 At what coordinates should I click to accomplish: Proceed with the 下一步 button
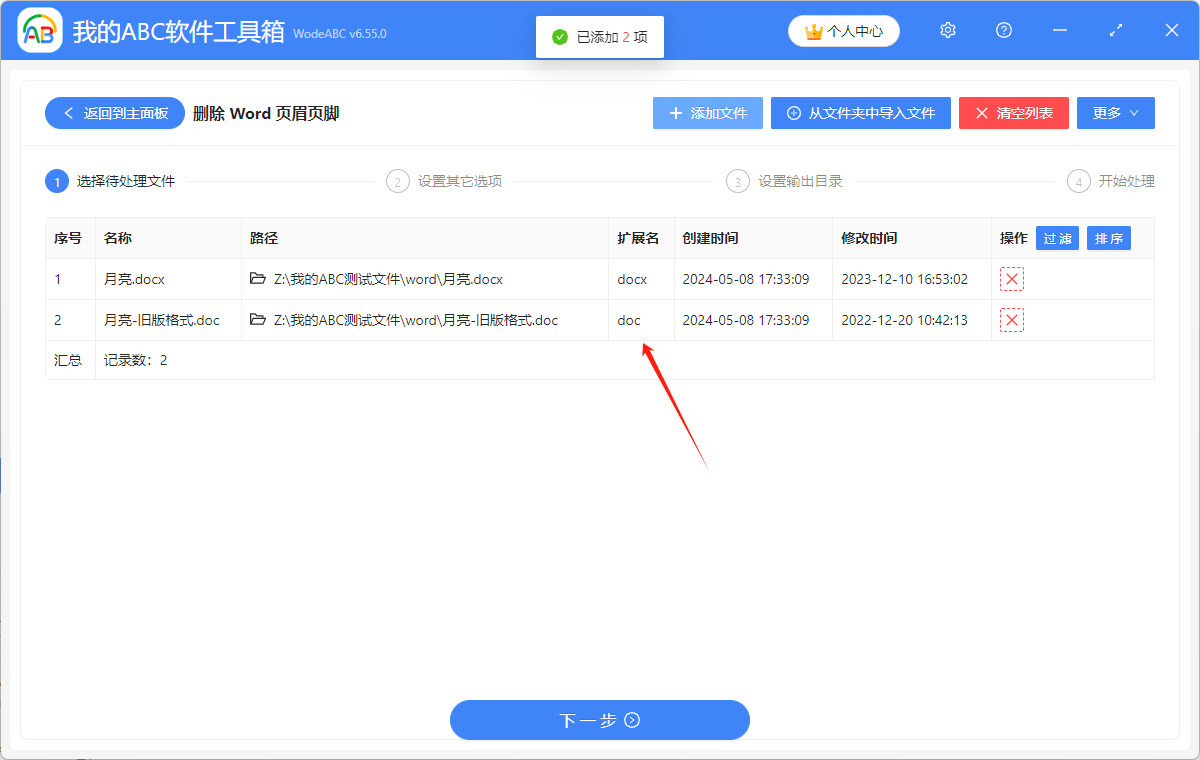point(599,720)
